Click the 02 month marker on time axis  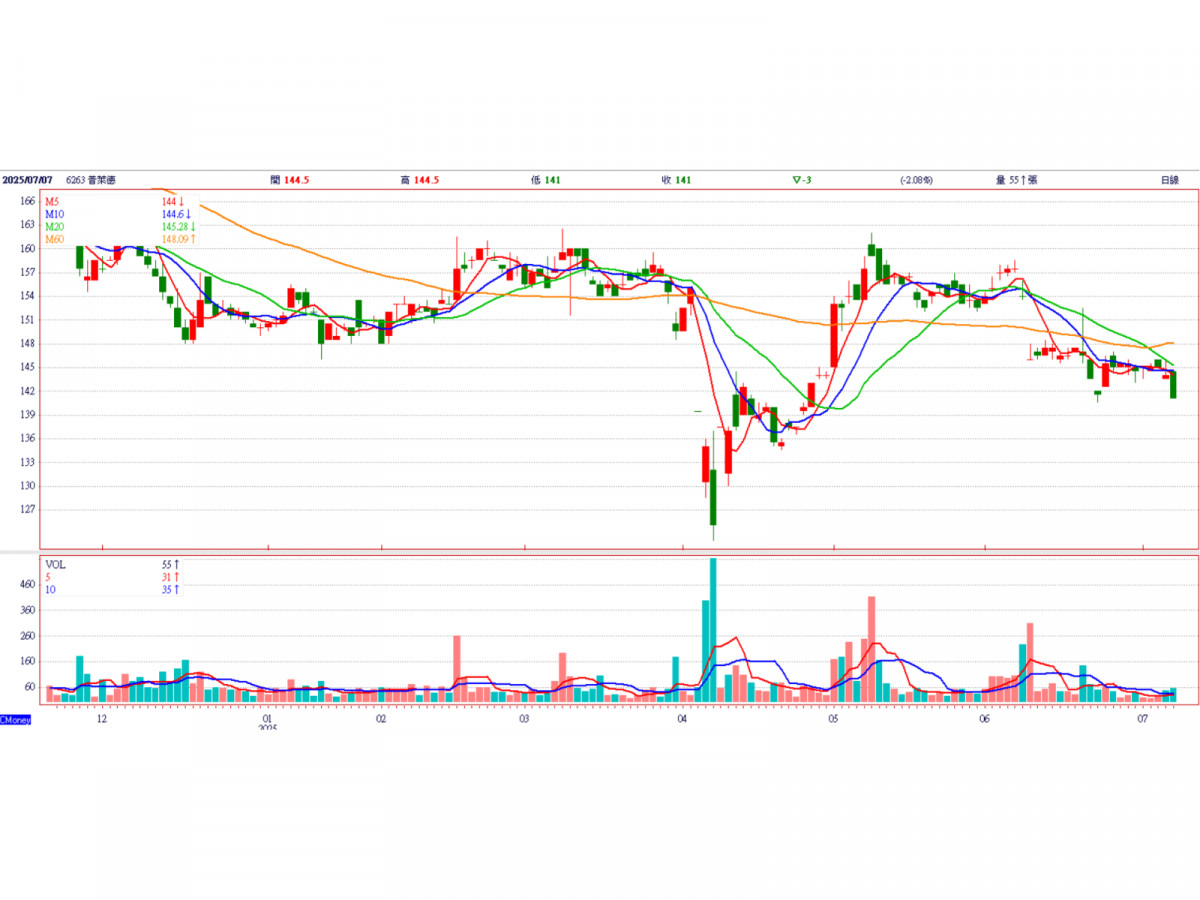(x=381, y=719)
